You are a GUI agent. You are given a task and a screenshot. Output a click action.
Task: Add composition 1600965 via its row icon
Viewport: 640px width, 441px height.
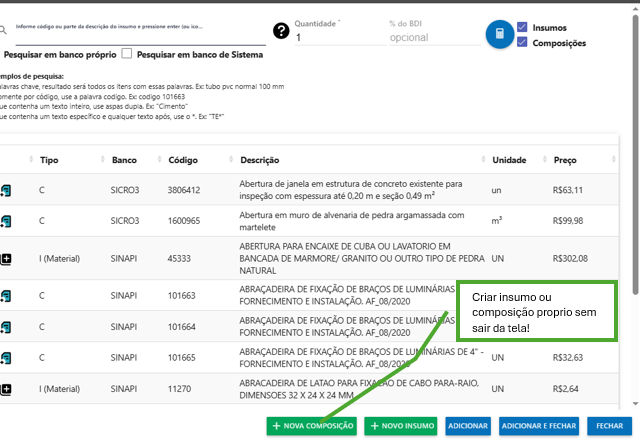pos(6,221)
